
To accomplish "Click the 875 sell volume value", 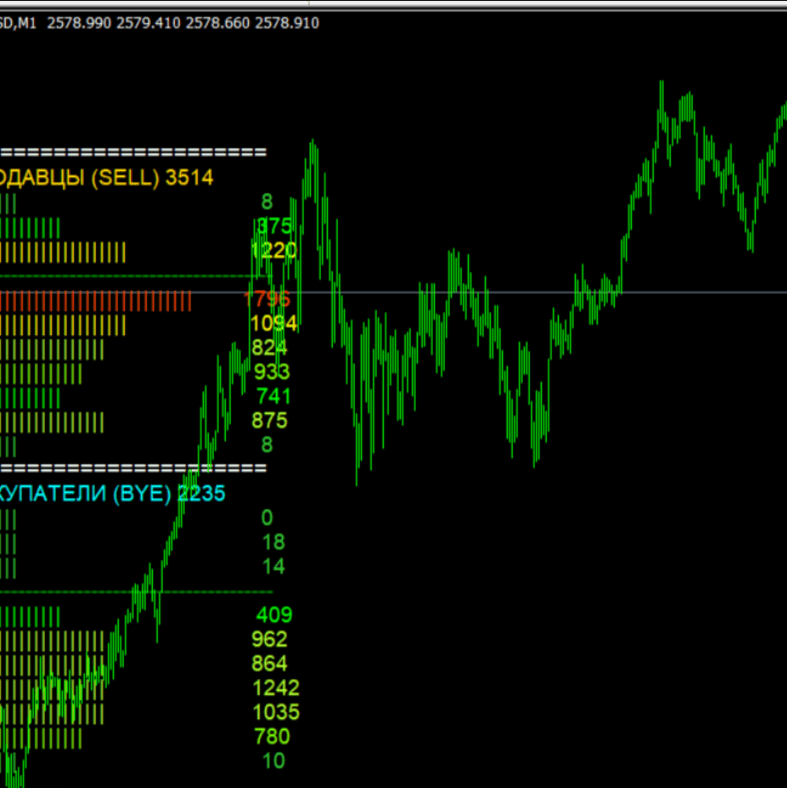I will [269, 420].
